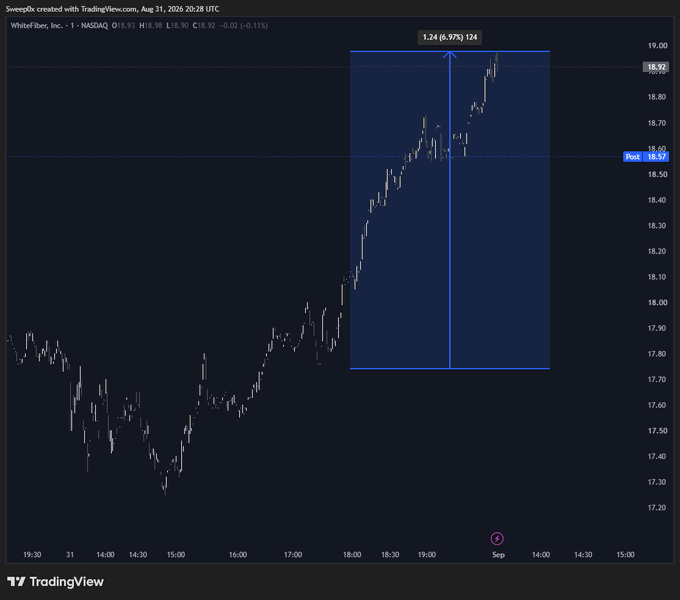Click the 18.10 price axis label
This screenshot has width=680, height=600.
click(x=657, y=277)
